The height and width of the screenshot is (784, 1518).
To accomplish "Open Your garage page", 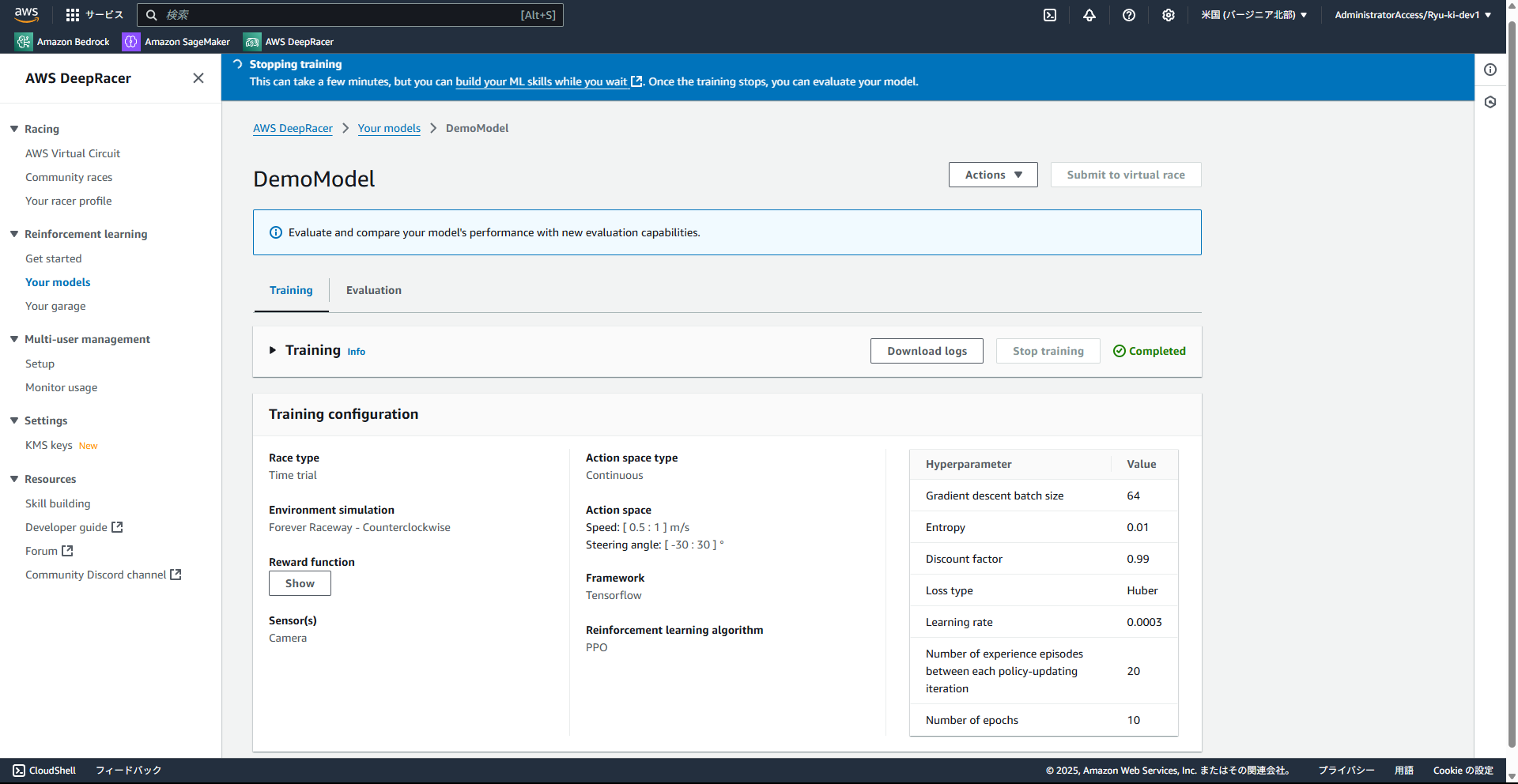I will coord(55,306).
